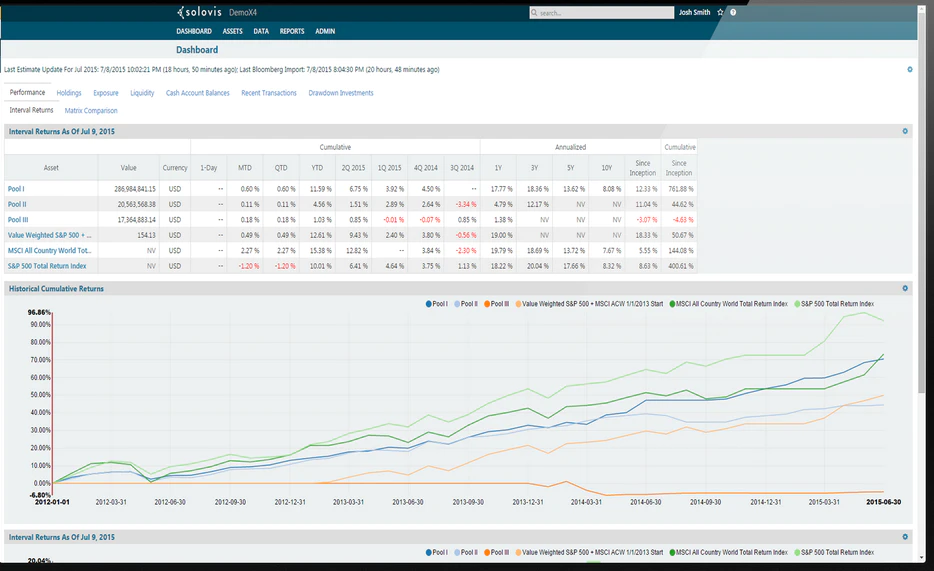Image resolution: width=934 pixels, height=571 pixels.
Task: Open gear settings for Historical Cumulative Returns panel
Action: 905,288
